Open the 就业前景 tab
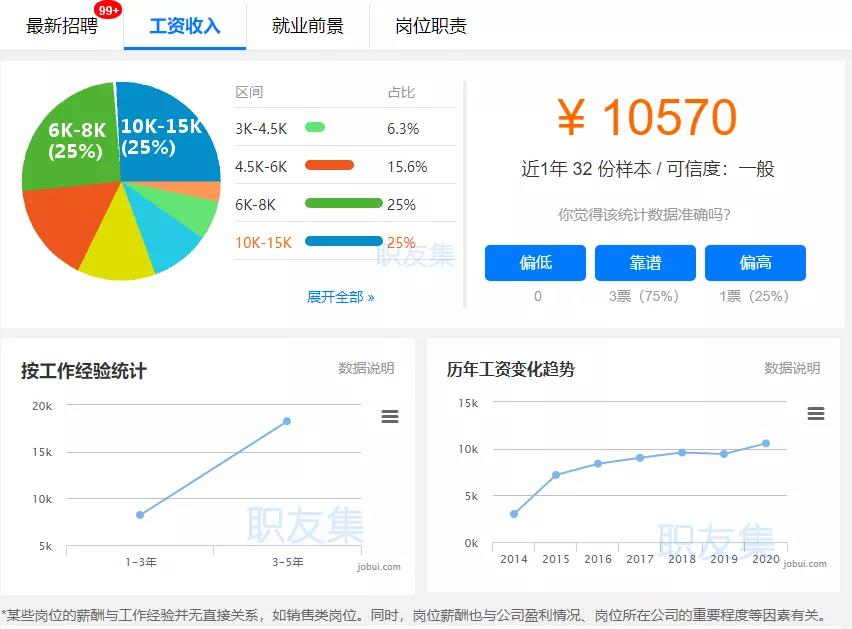This screenshot has width=852, height=629. click(x=308, y=26)
